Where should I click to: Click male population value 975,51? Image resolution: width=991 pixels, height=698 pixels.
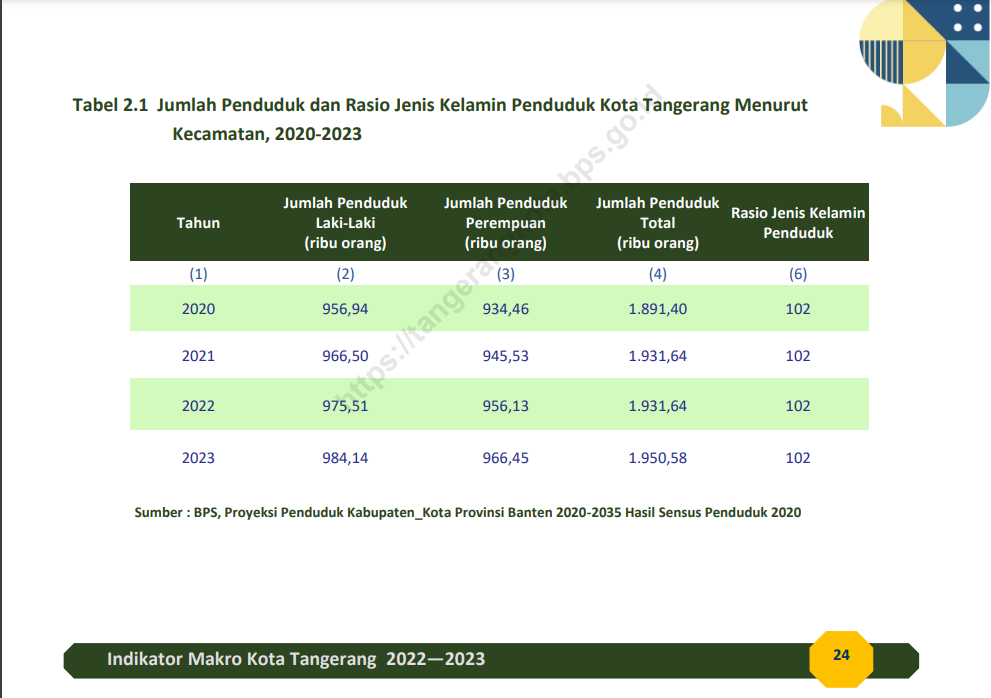coord(345,407)
